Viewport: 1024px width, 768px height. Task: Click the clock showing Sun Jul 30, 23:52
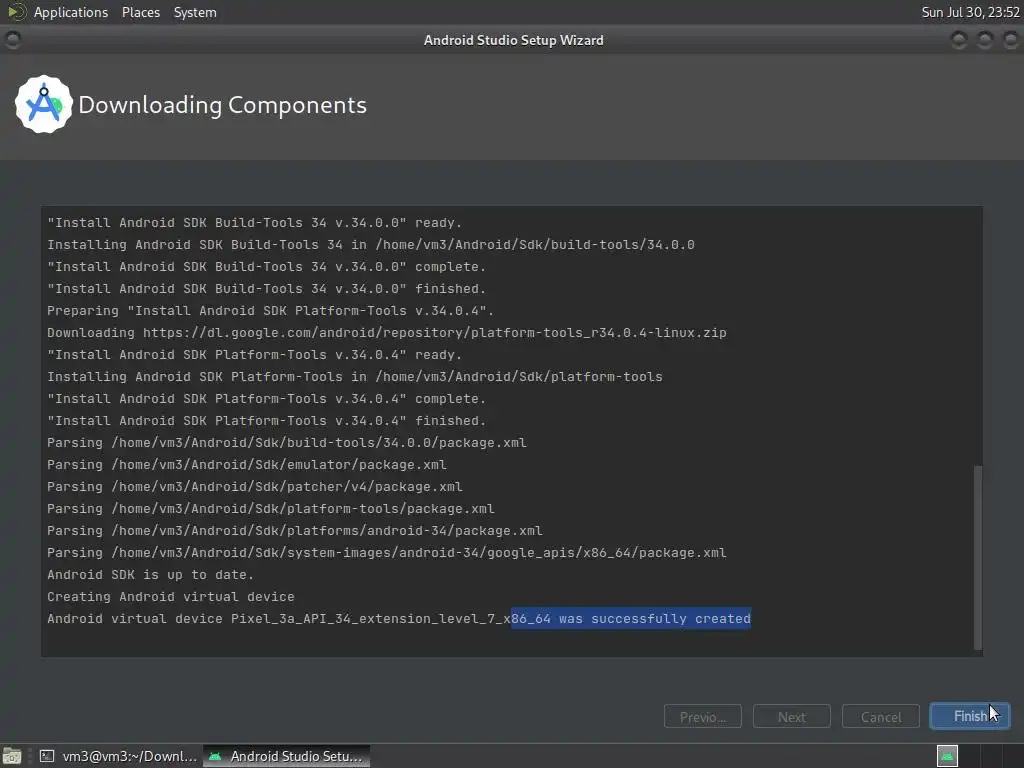point(970,12)
